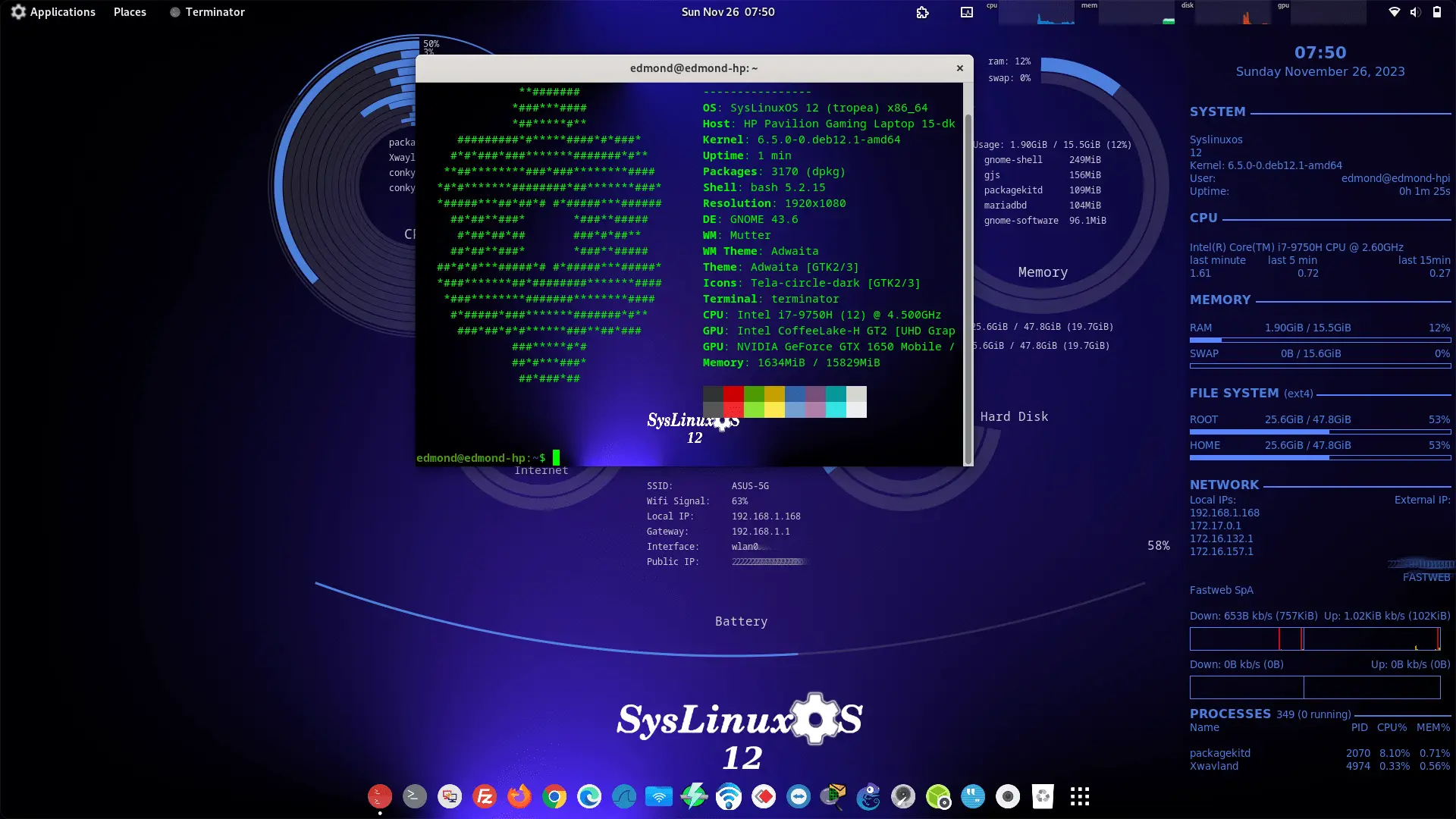The height and width of the screenshot is (819, 1456).
Task: Click the extensions puzzle-piece tray icon
Action: pyautogui.click(x=922, y=12)
